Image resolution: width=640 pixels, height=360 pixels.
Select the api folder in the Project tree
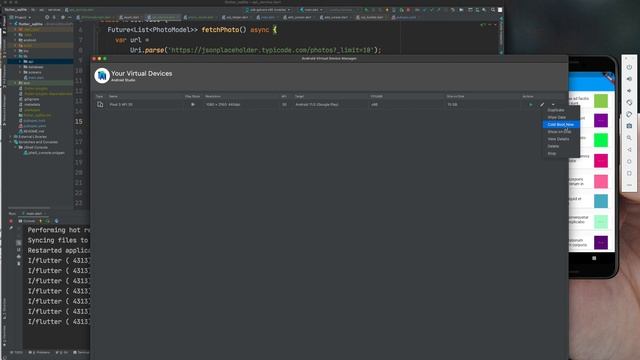coord(31,62)
